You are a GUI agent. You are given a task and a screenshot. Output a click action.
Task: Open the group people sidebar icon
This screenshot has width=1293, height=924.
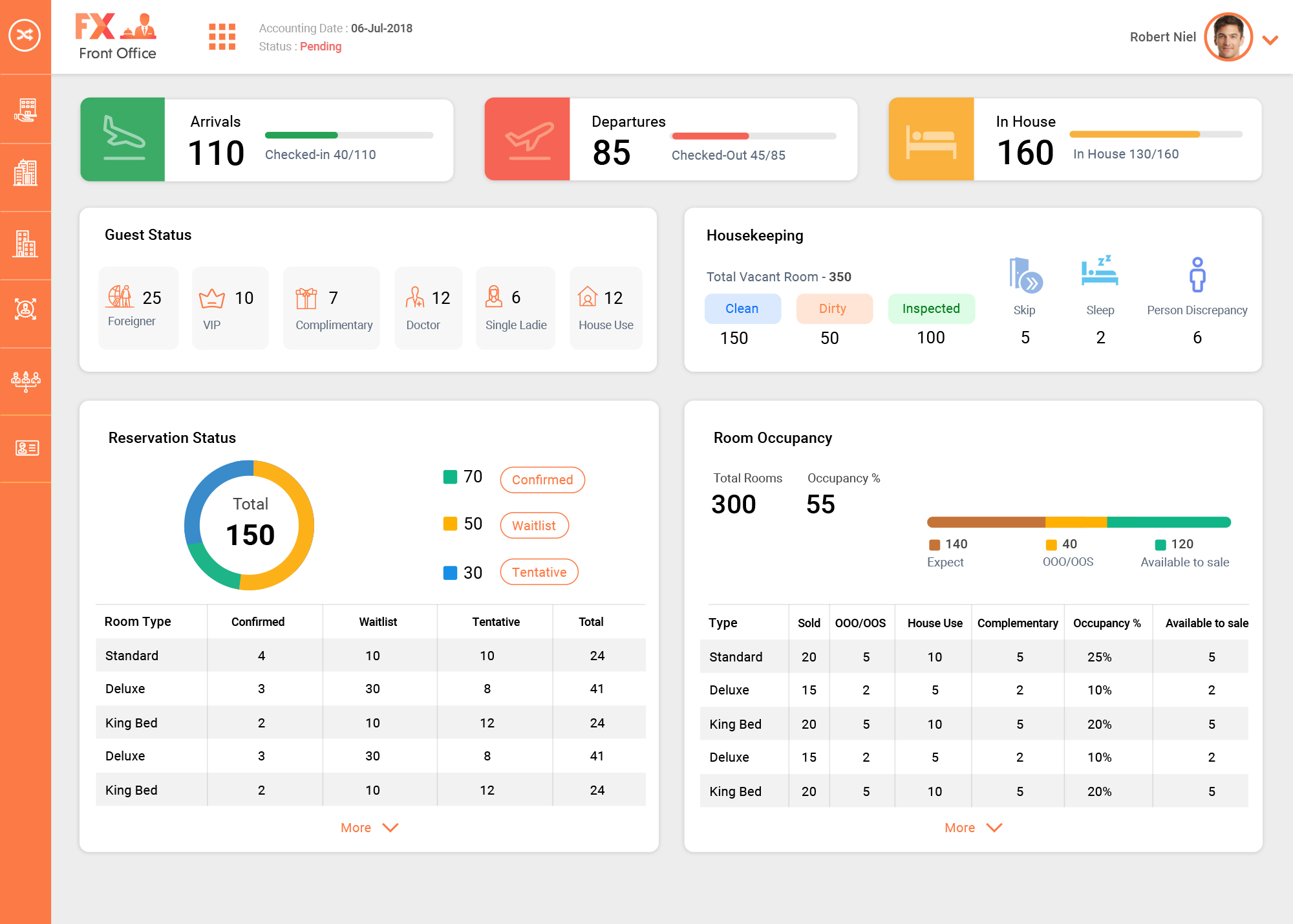coord(26,381)
